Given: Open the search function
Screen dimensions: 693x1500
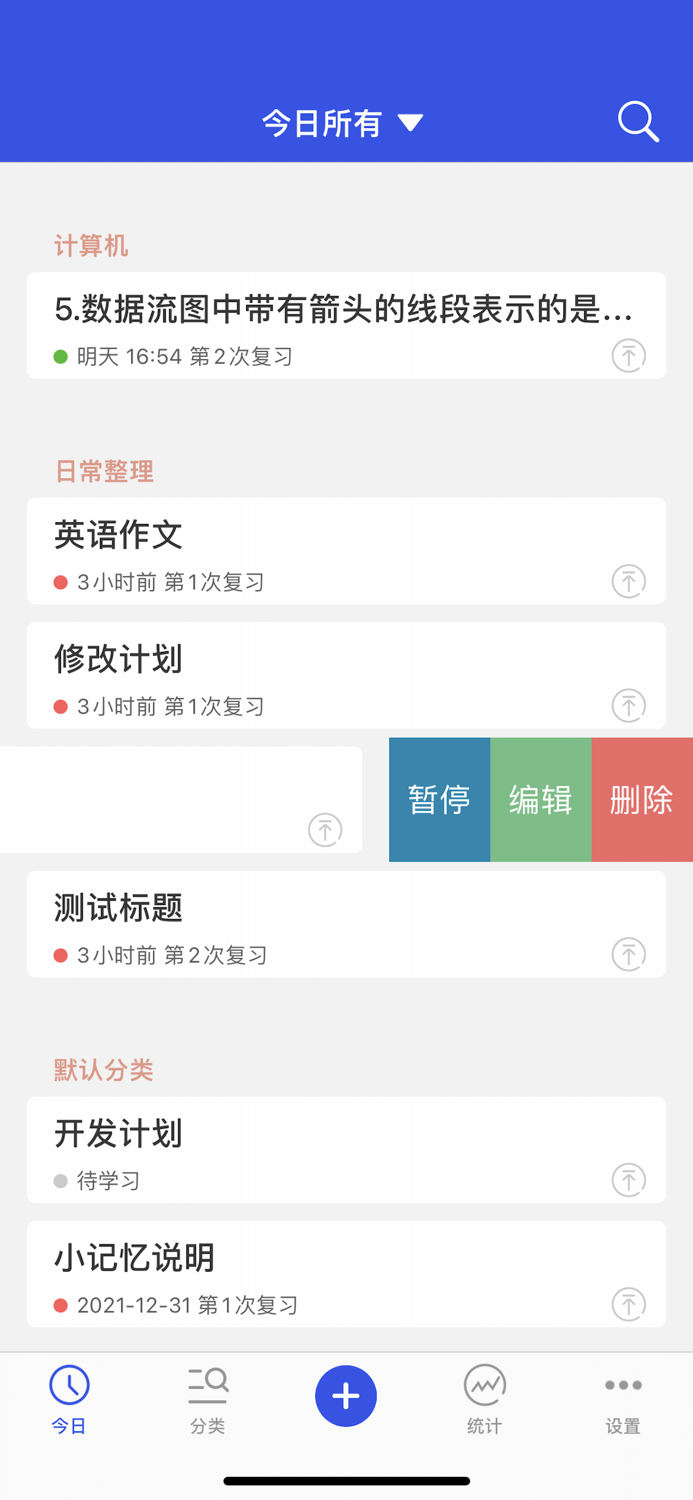Looking at the screenshot, I should (637, 121).
